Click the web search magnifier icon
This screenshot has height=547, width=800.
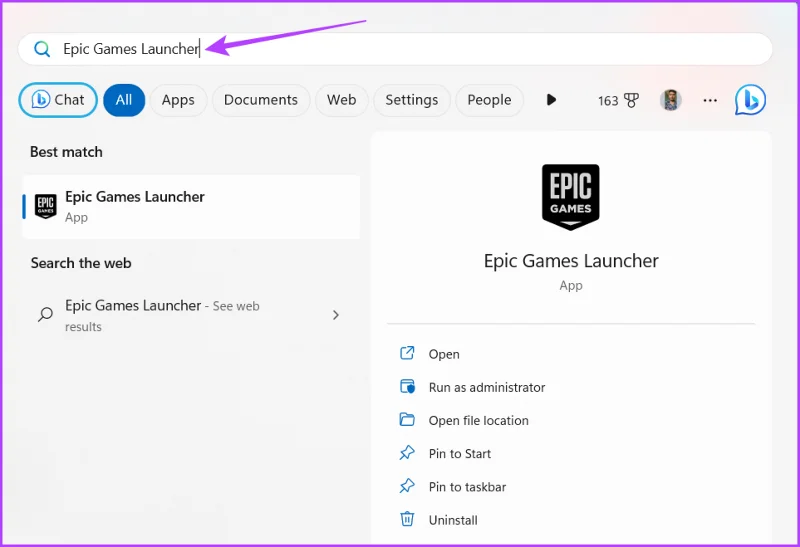point(45,314)
